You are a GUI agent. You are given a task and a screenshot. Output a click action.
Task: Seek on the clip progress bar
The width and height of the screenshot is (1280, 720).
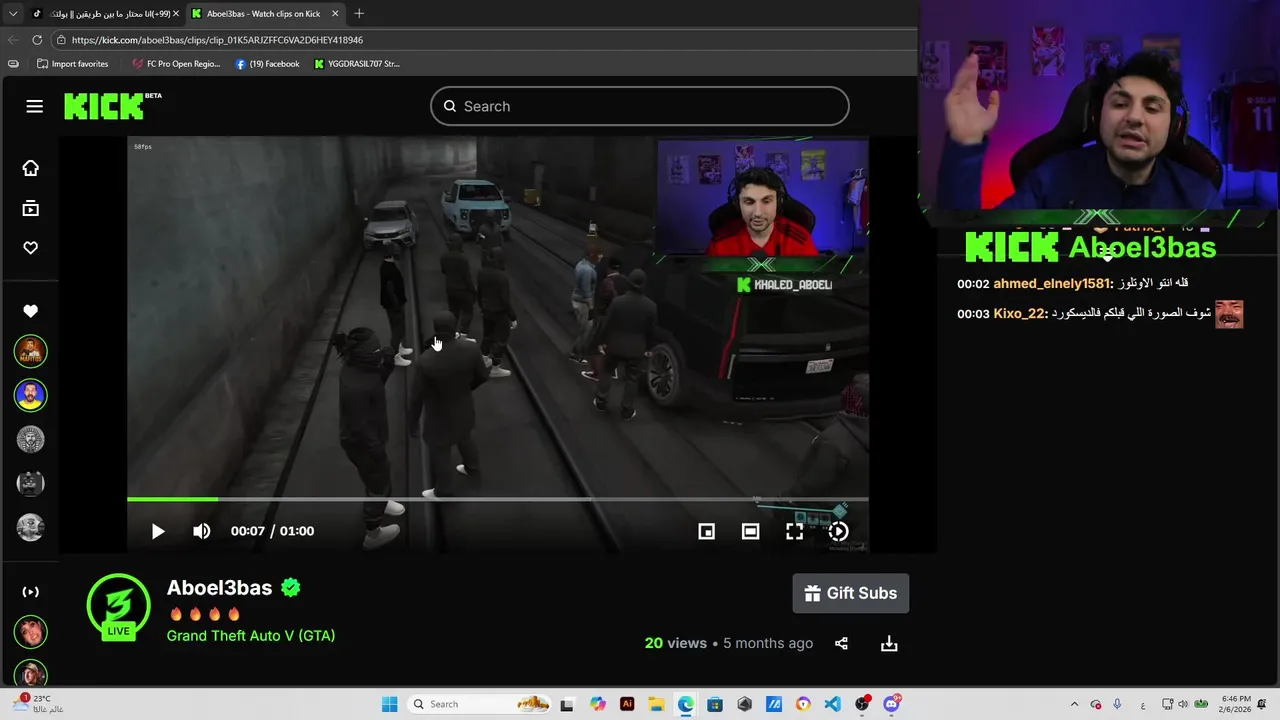point(497,499)
